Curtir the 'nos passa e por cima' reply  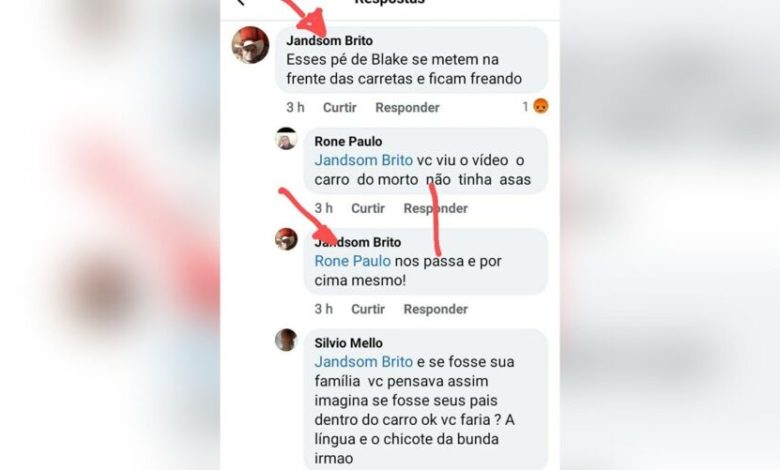[368, 309]
